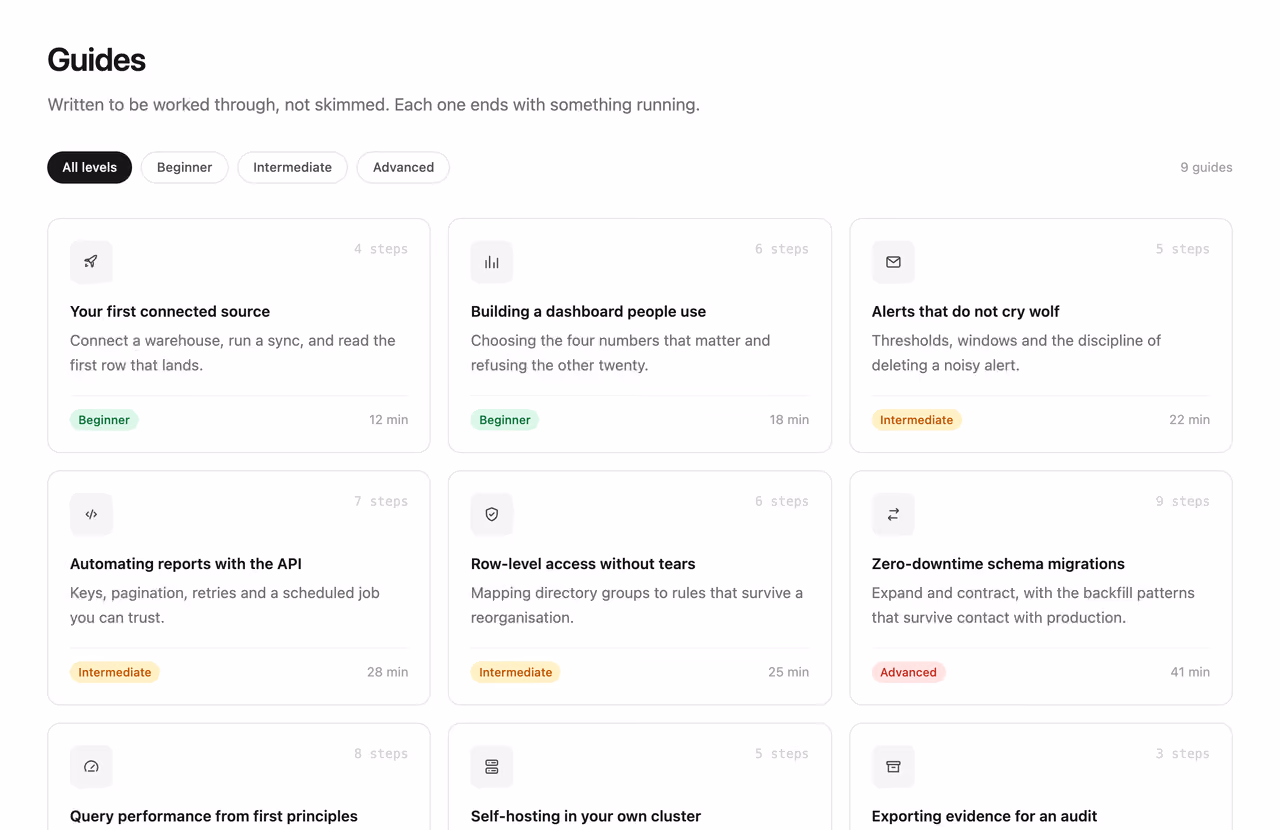Image resolution: width=1280 pixels, height=830 pixels.
Task: Click the '41 min' duration
Action: (x=1190, y=672)
